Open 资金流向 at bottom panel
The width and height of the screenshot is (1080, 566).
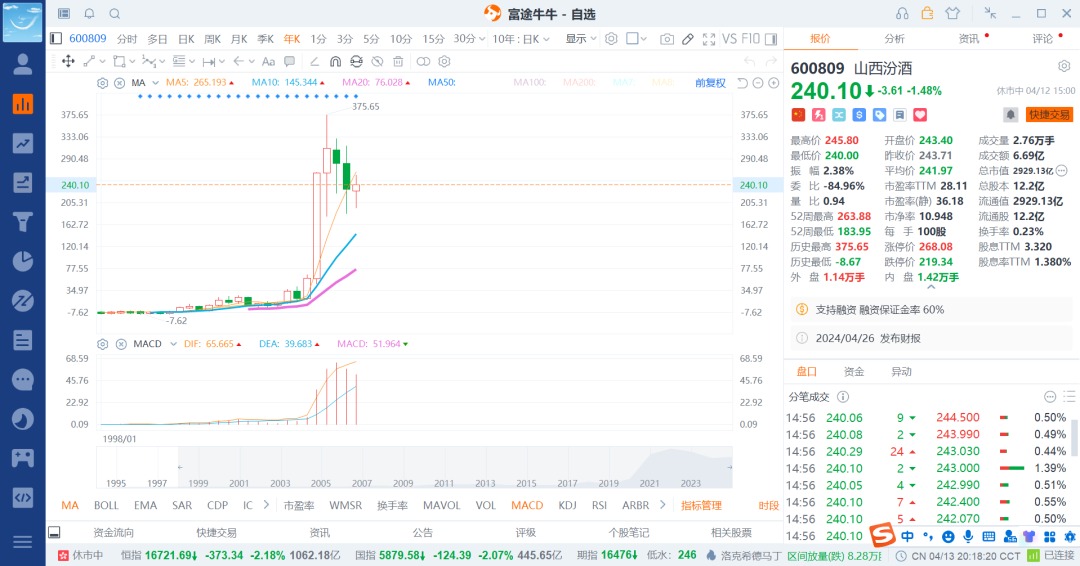[114, 532]
